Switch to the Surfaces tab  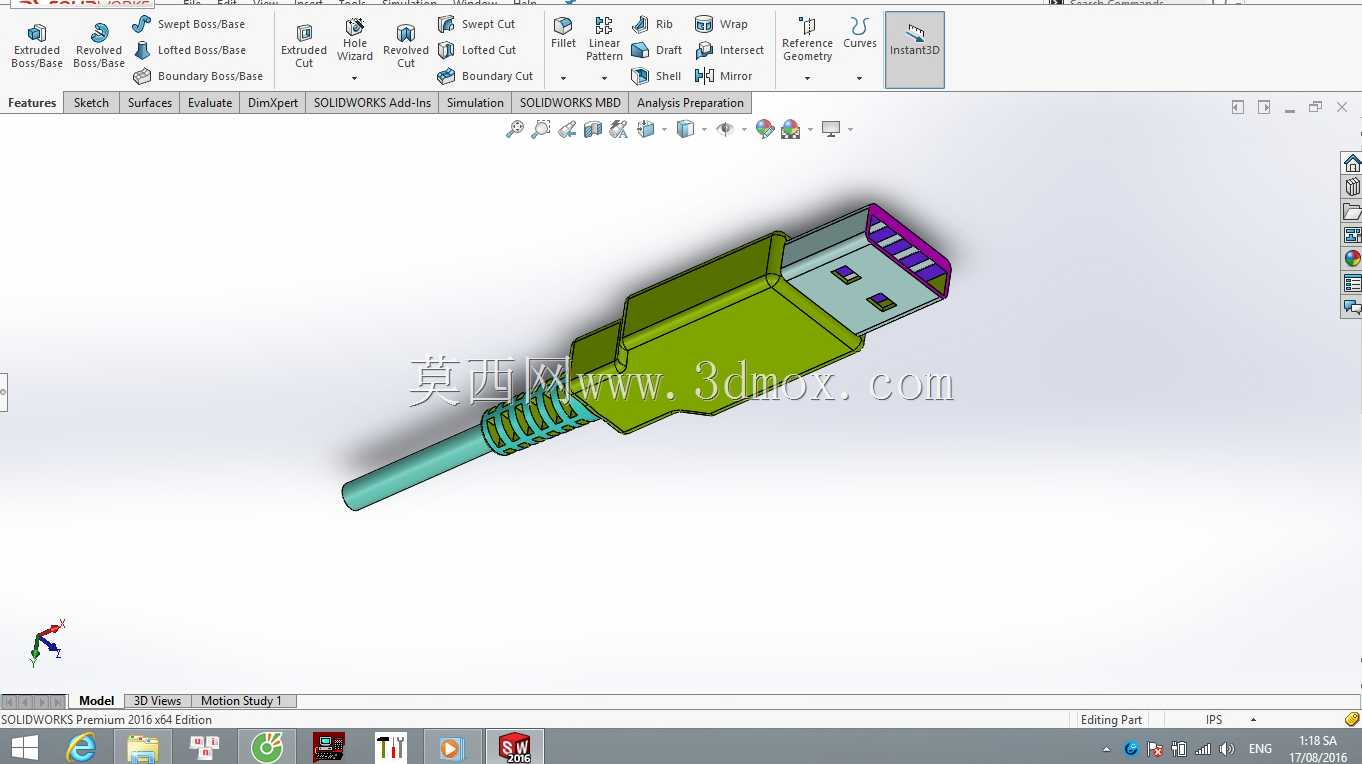pyautogui.click(x=150, y=103)
